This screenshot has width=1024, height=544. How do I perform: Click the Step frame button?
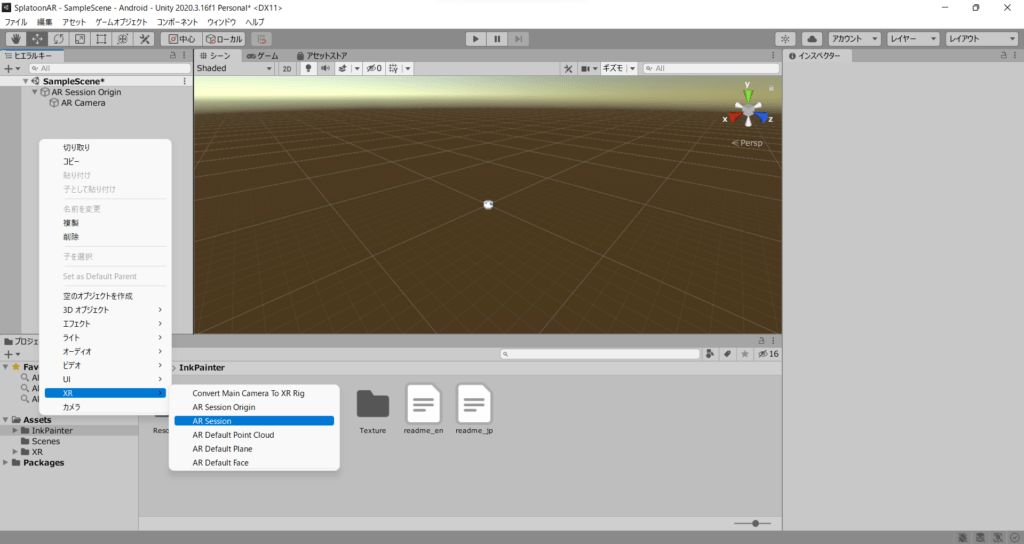(x=518, y=39)
